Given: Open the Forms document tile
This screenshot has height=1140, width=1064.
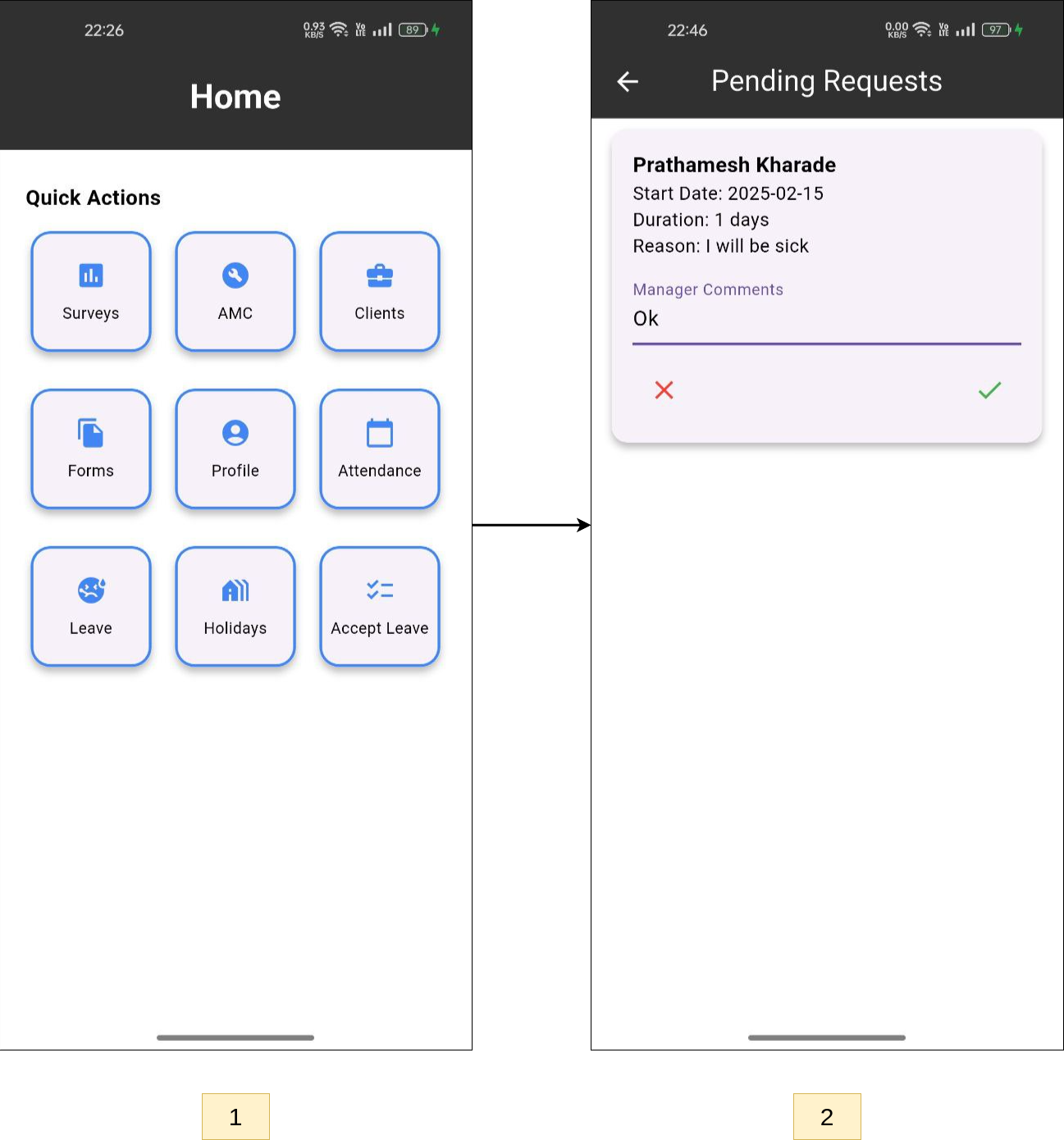Looking at the screenshot, I should (91, 449).
